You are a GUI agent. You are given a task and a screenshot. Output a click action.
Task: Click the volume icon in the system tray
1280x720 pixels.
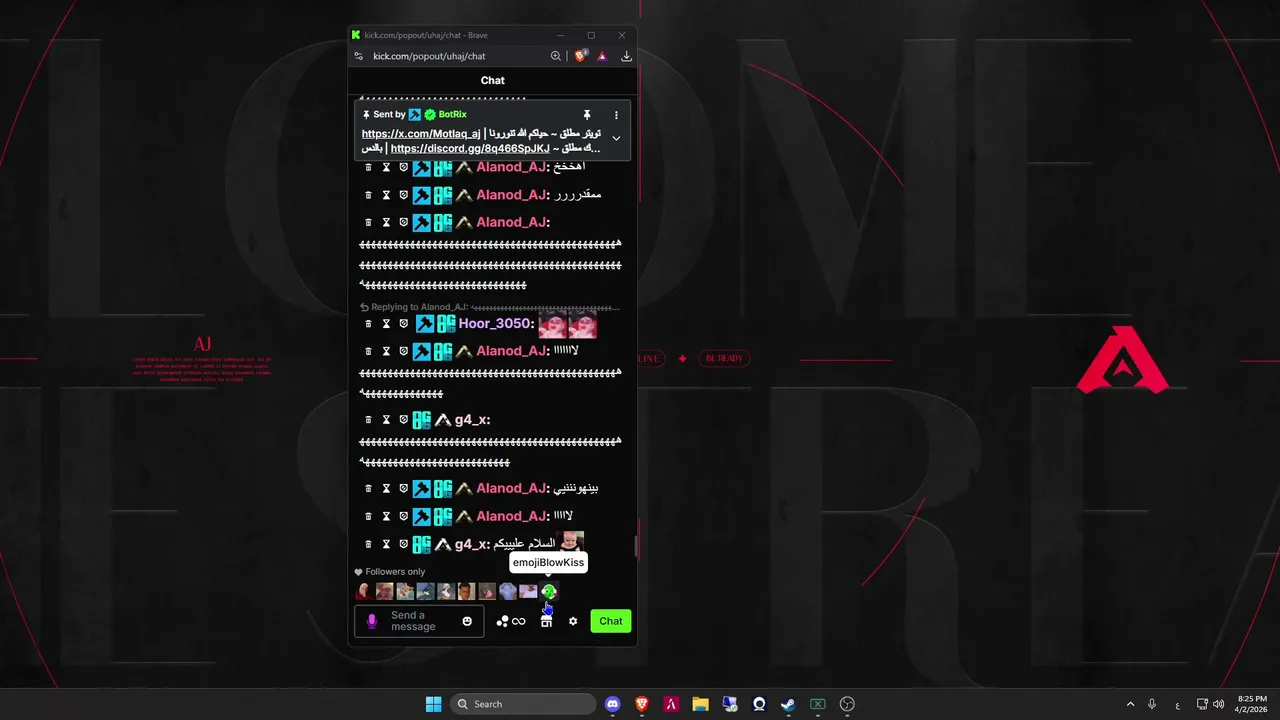coord(1218,704)
